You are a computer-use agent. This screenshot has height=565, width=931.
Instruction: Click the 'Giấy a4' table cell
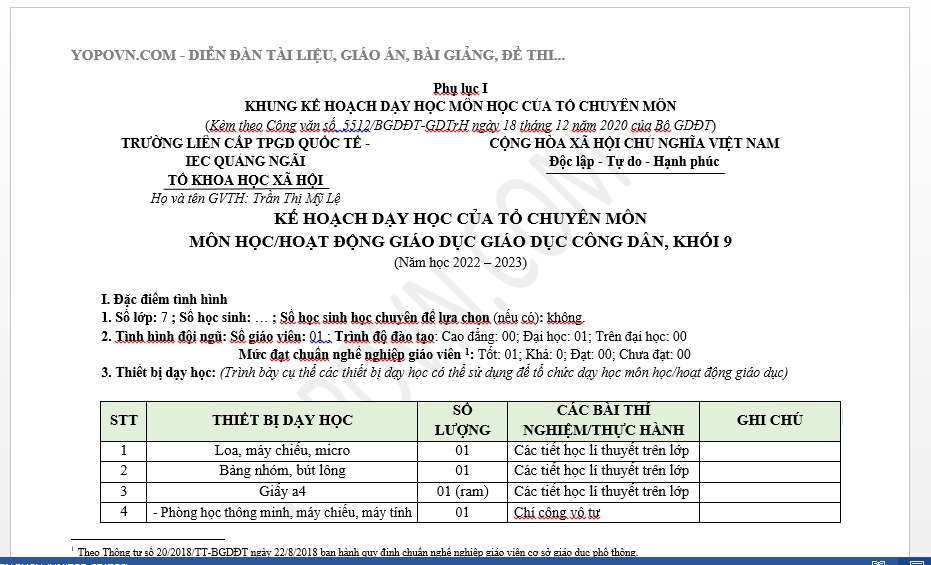pyautogui.click(x=282, y=492)
